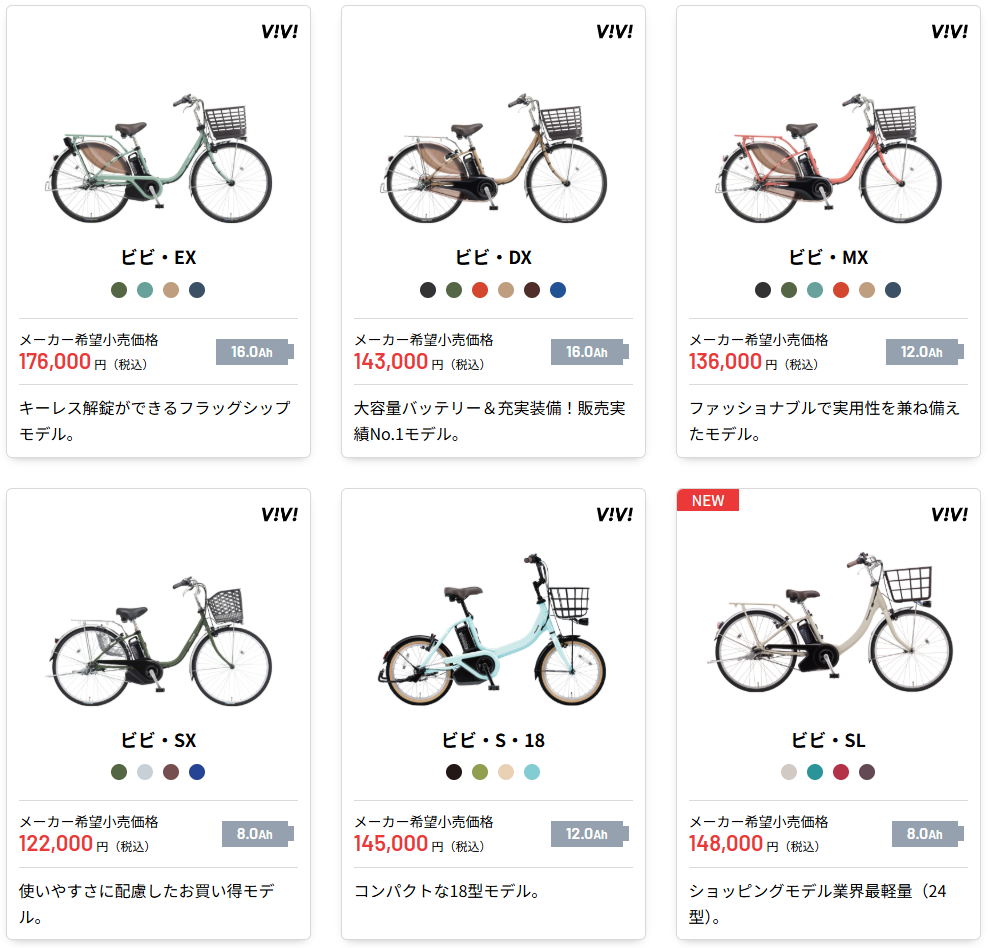Click the 16.0Ah battery icon on ビビ・EX
Viewport: 988px width, 948px height.
pyautogui.click(x=256, y=352)
